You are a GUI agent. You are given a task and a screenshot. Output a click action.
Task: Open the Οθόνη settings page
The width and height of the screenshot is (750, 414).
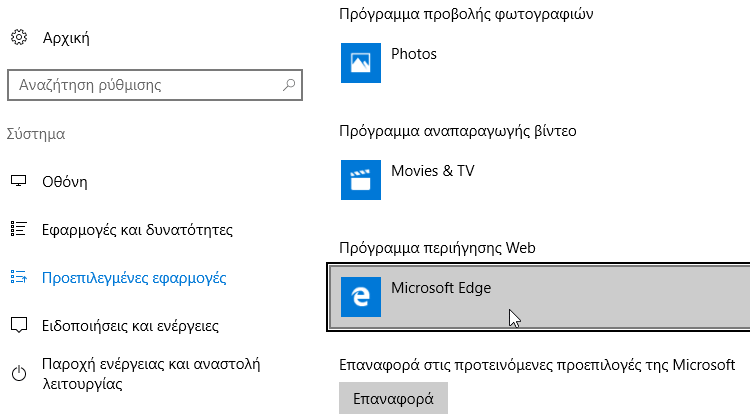[65, 182]
